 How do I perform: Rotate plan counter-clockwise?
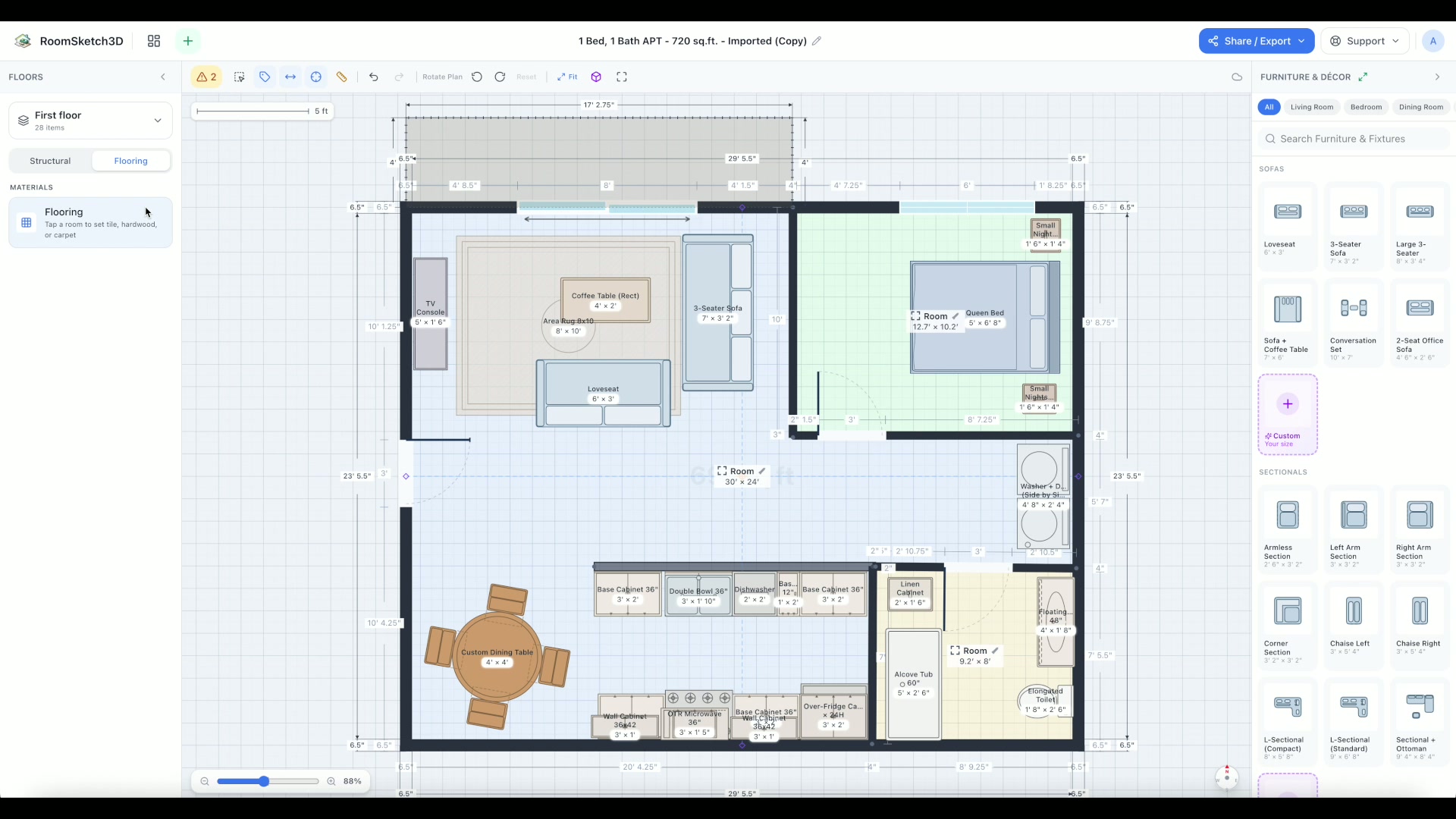477,77
